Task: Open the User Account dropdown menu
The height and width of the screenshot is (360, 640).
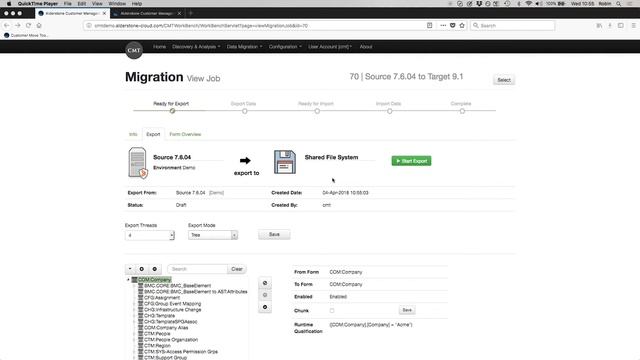Action: (x=330, y=47)
